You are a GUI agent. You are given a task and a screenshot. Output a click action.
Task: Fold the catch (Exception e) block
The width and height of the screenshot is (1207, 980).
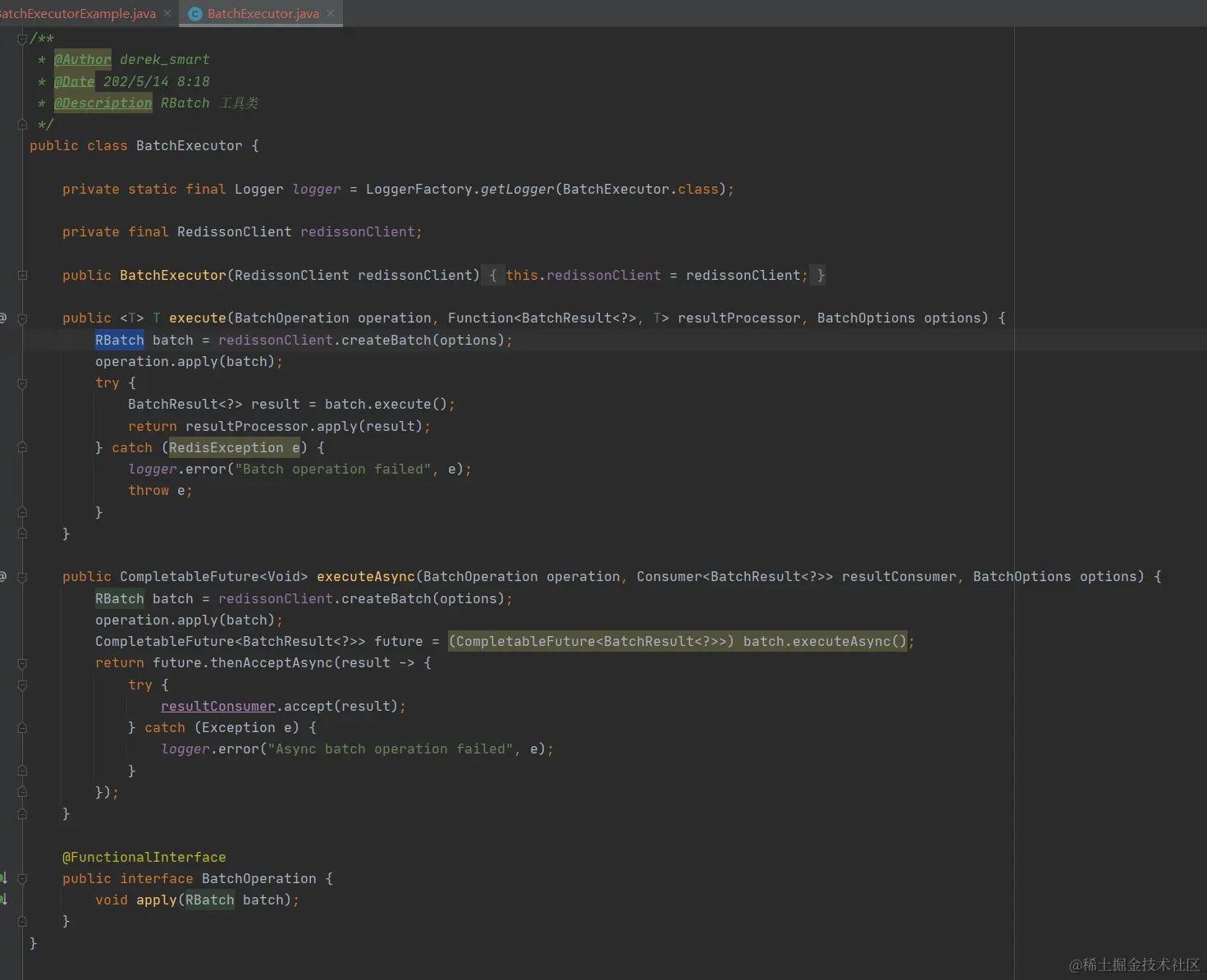tap(22, 728)
